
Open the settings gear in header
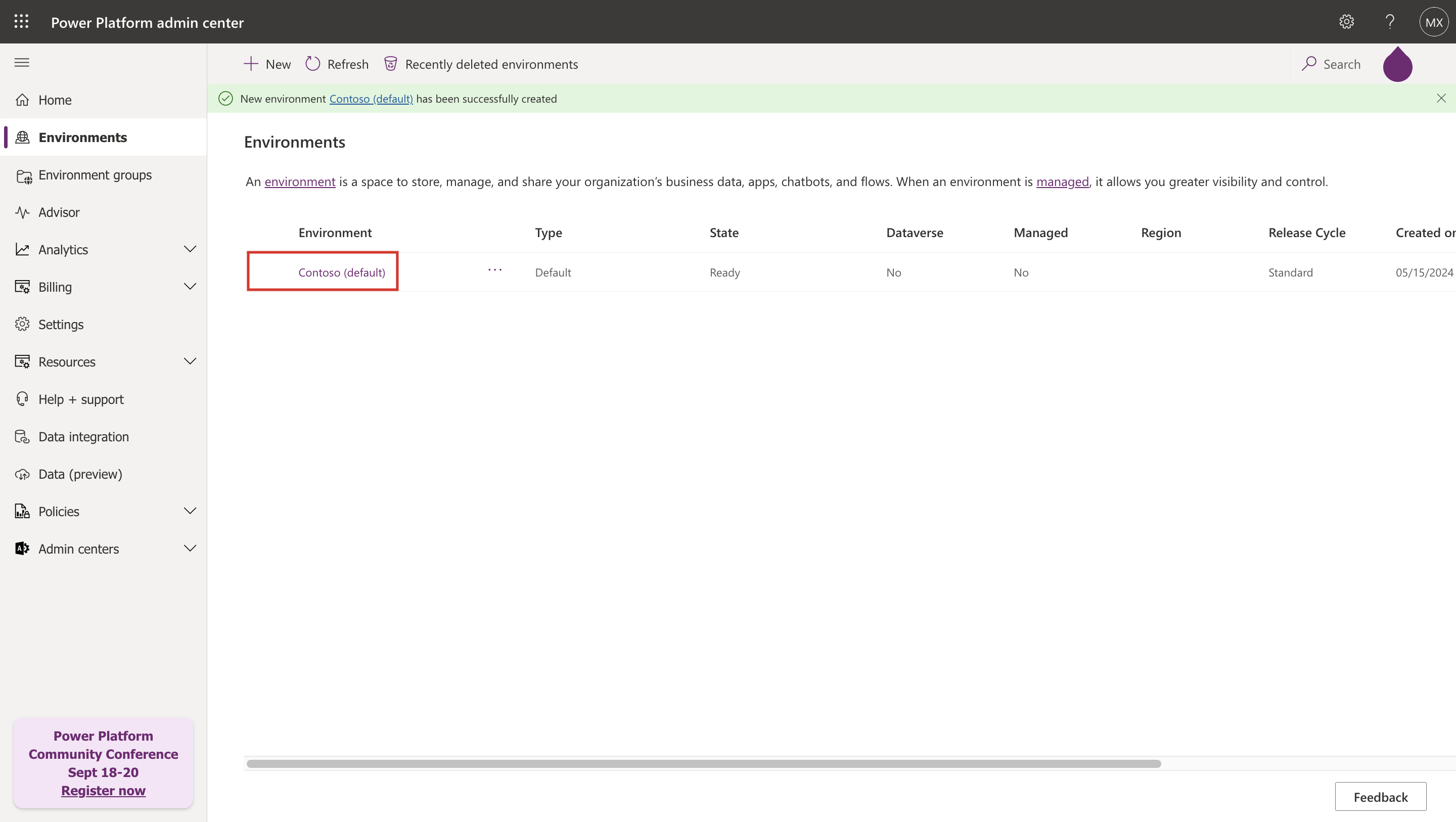pyautogui.click(x=1346, y=22)
